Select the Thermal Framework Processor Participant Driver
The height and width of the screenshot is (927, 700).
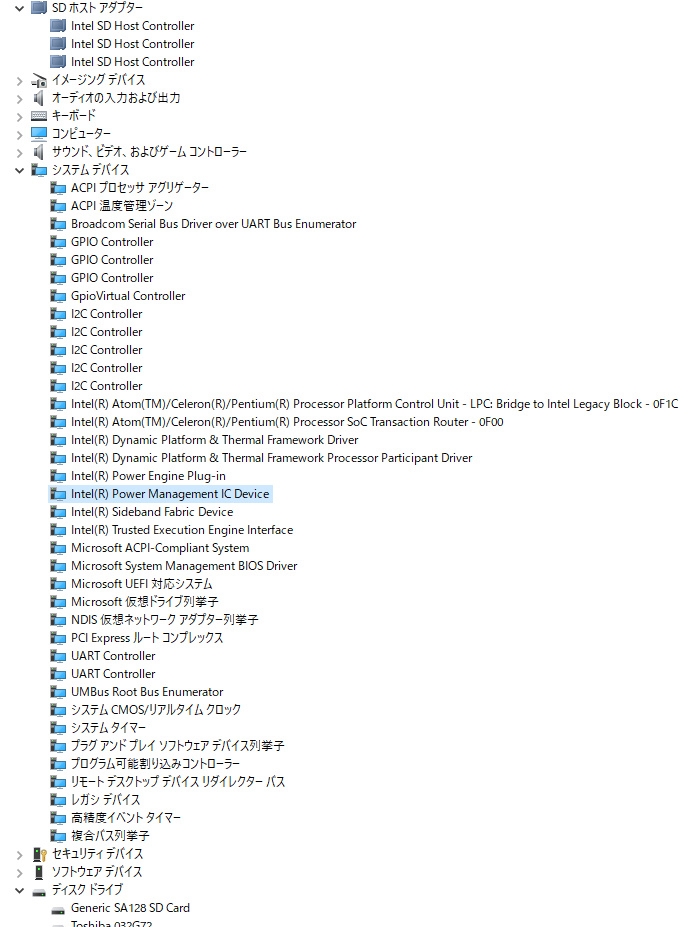pos(271,458)
